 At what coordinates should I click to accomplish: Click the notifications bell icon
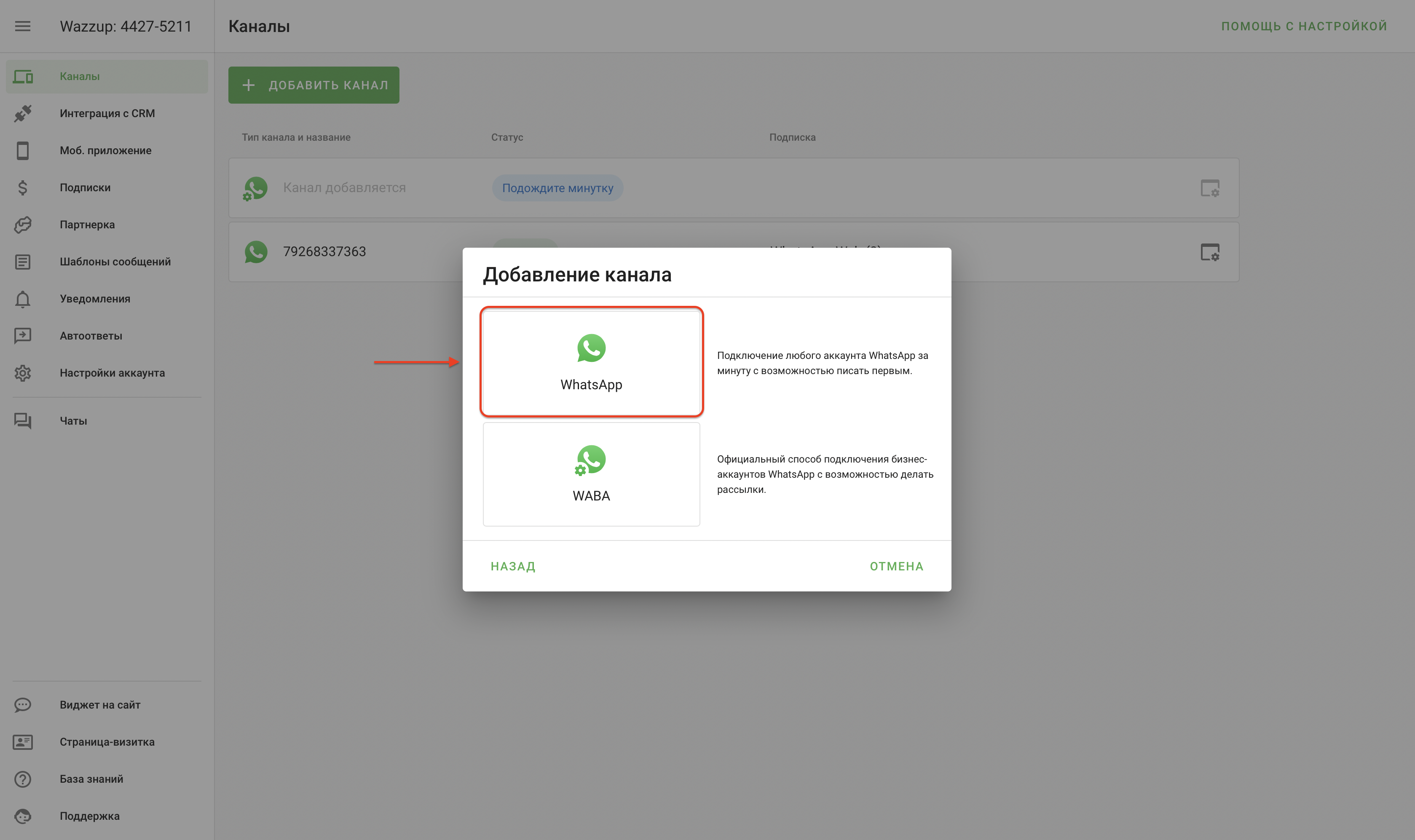[23, 299]
